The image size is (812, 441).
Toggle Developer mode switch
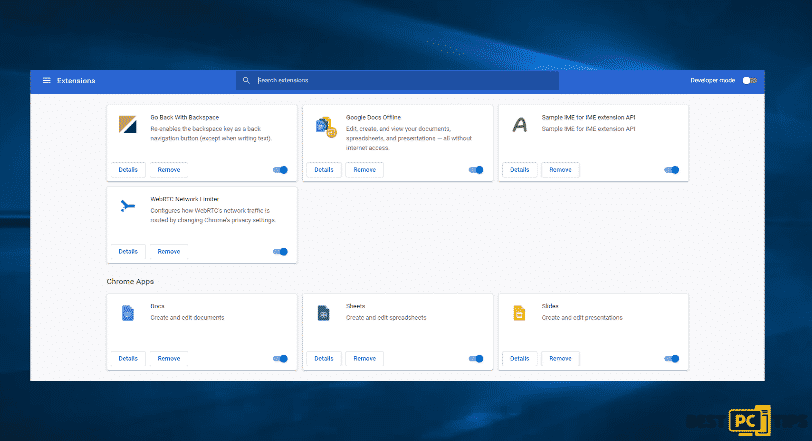[x=749, y=80]
